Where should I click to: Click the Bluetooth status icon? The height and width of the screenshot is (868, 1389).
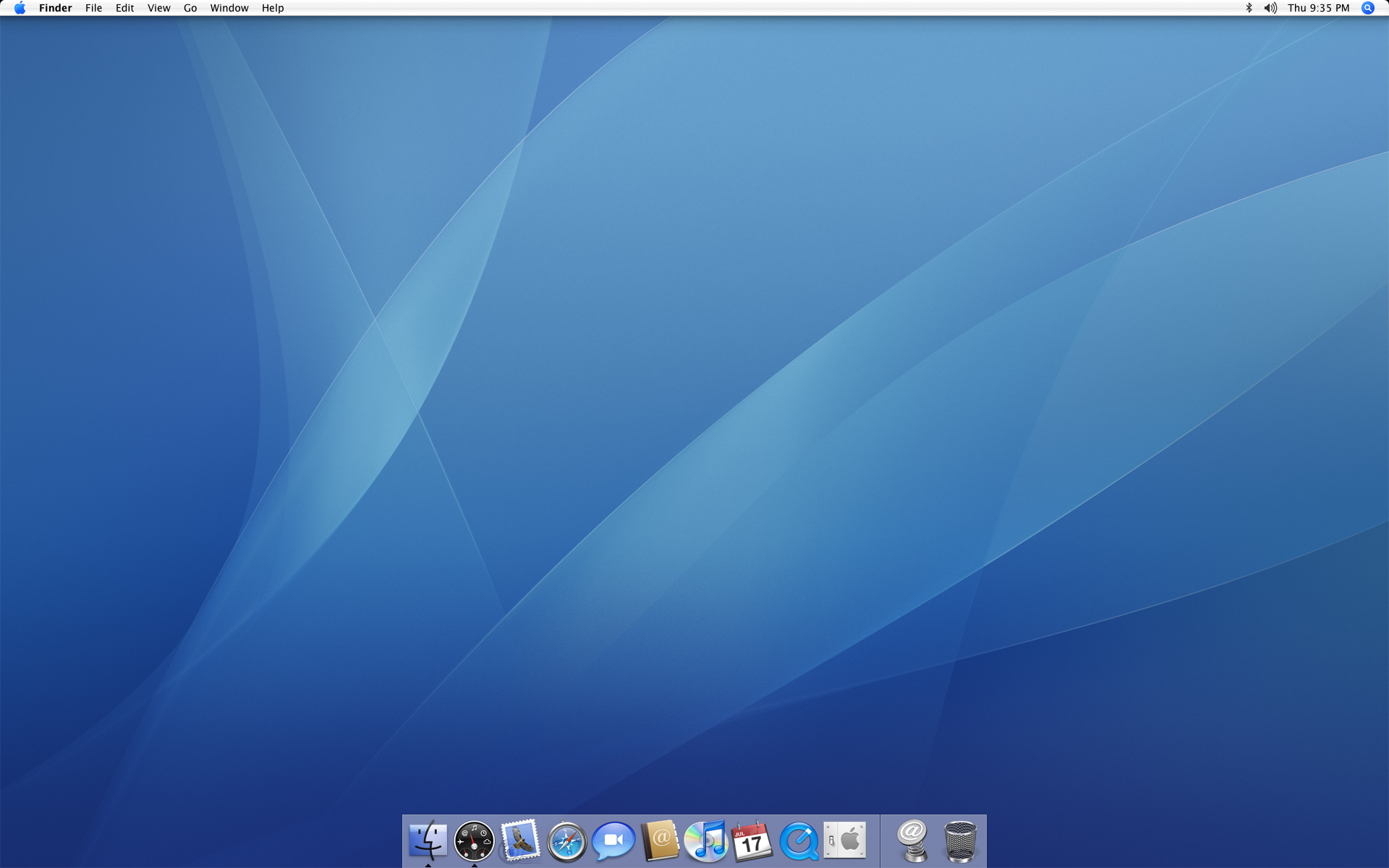point(1249,8)
